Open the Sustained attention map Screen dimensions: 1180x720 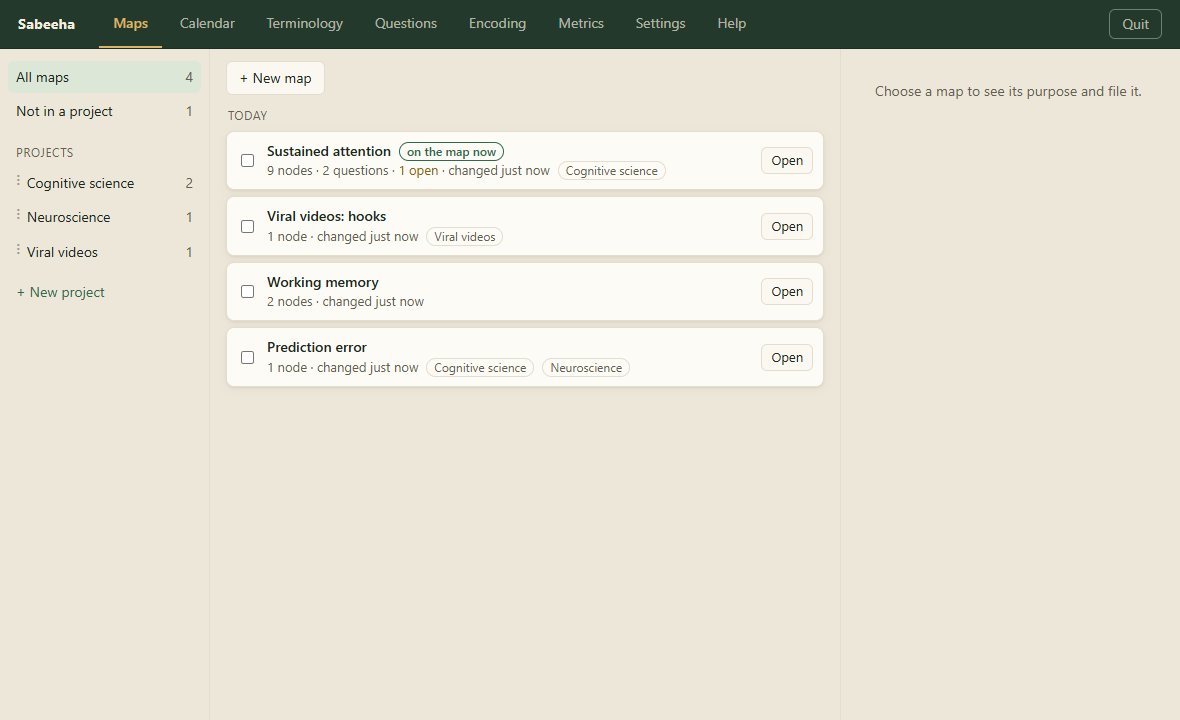click(786, 160)
